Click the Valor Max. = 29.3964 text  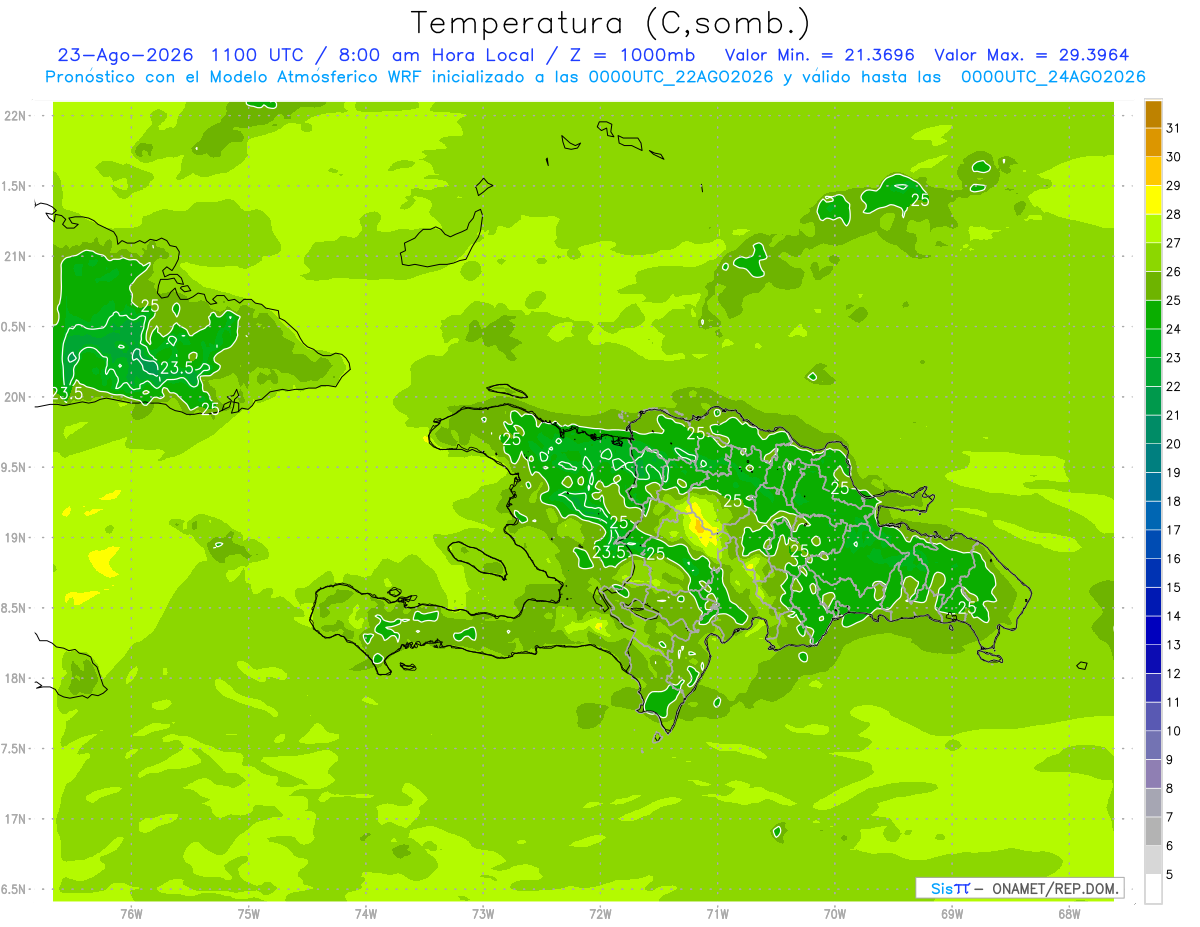pyautogui.click(x=1032, y=55)
